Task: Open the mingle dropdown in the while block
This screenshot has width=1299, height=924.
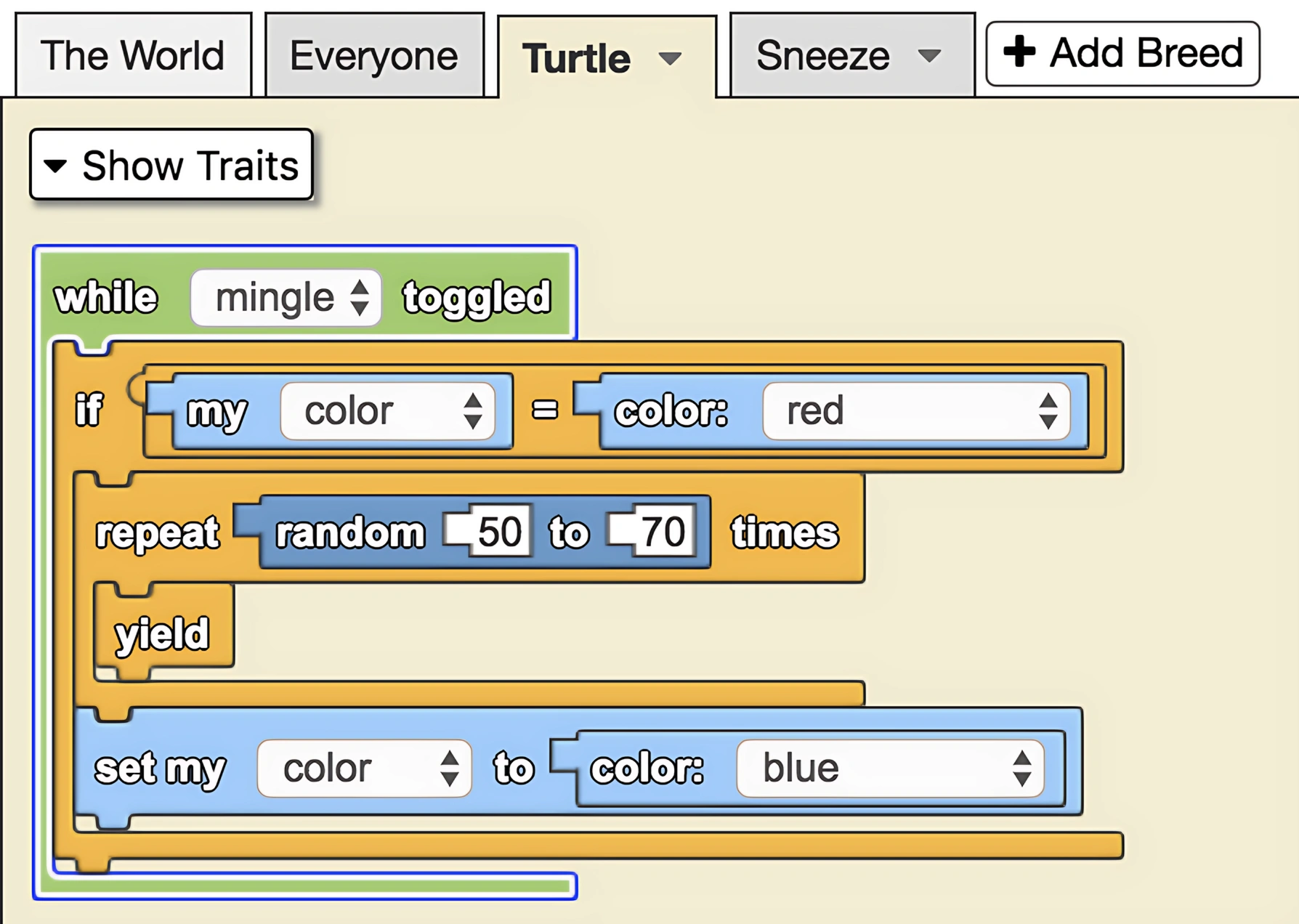Action: pos(286,298)
